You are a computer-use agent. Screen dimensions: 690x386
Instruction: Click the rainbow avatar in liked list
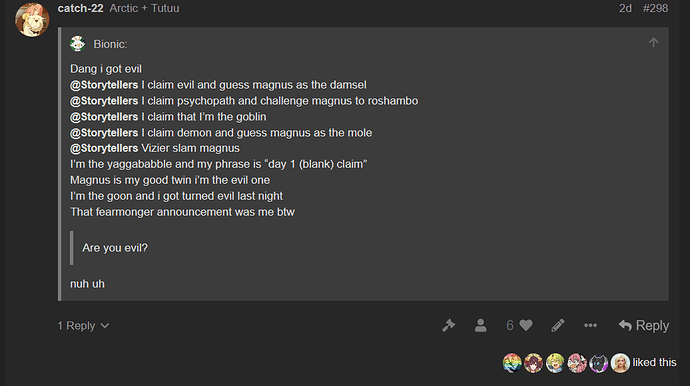tap(512, 363)
